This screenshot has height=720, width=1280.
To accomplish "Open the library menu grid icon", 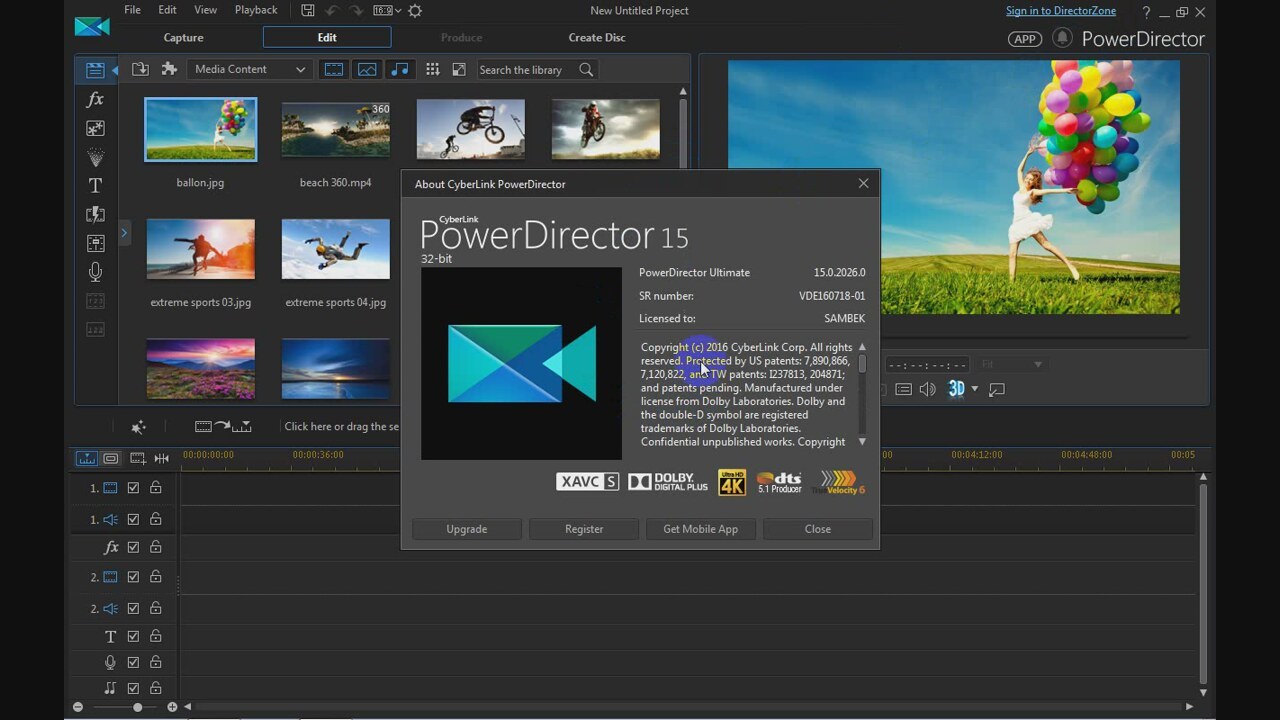I will [432, 69].
